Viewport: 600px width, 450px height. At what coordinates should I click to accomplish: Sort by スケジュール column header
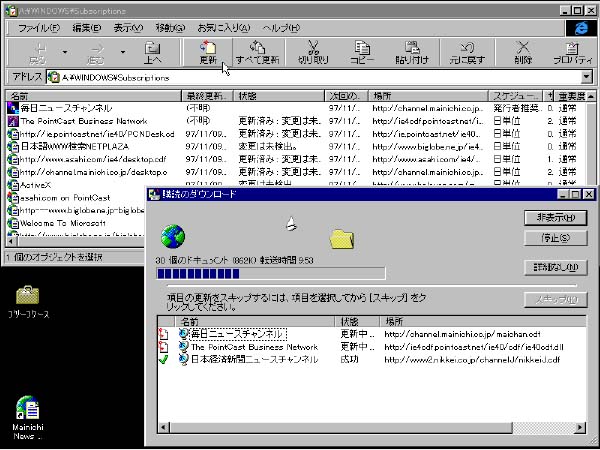(x=516, y=96)
